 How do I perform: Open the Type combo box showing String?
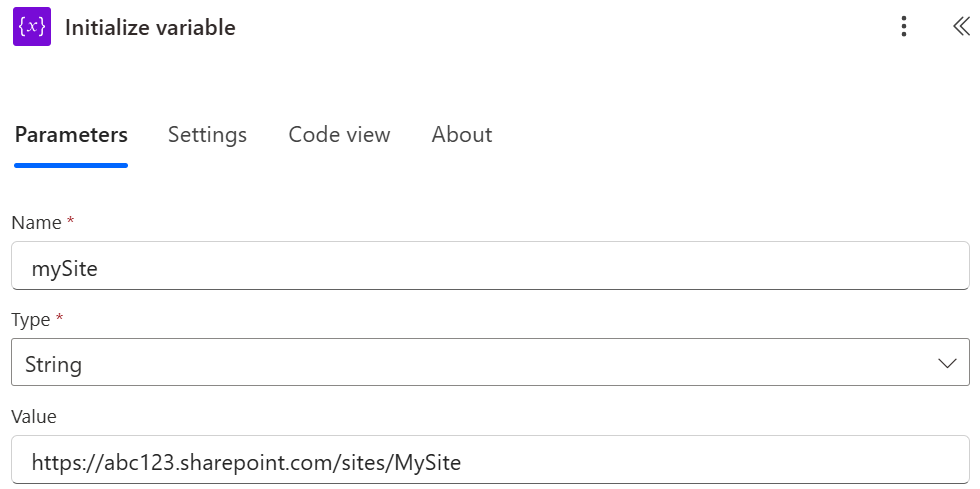480,364
